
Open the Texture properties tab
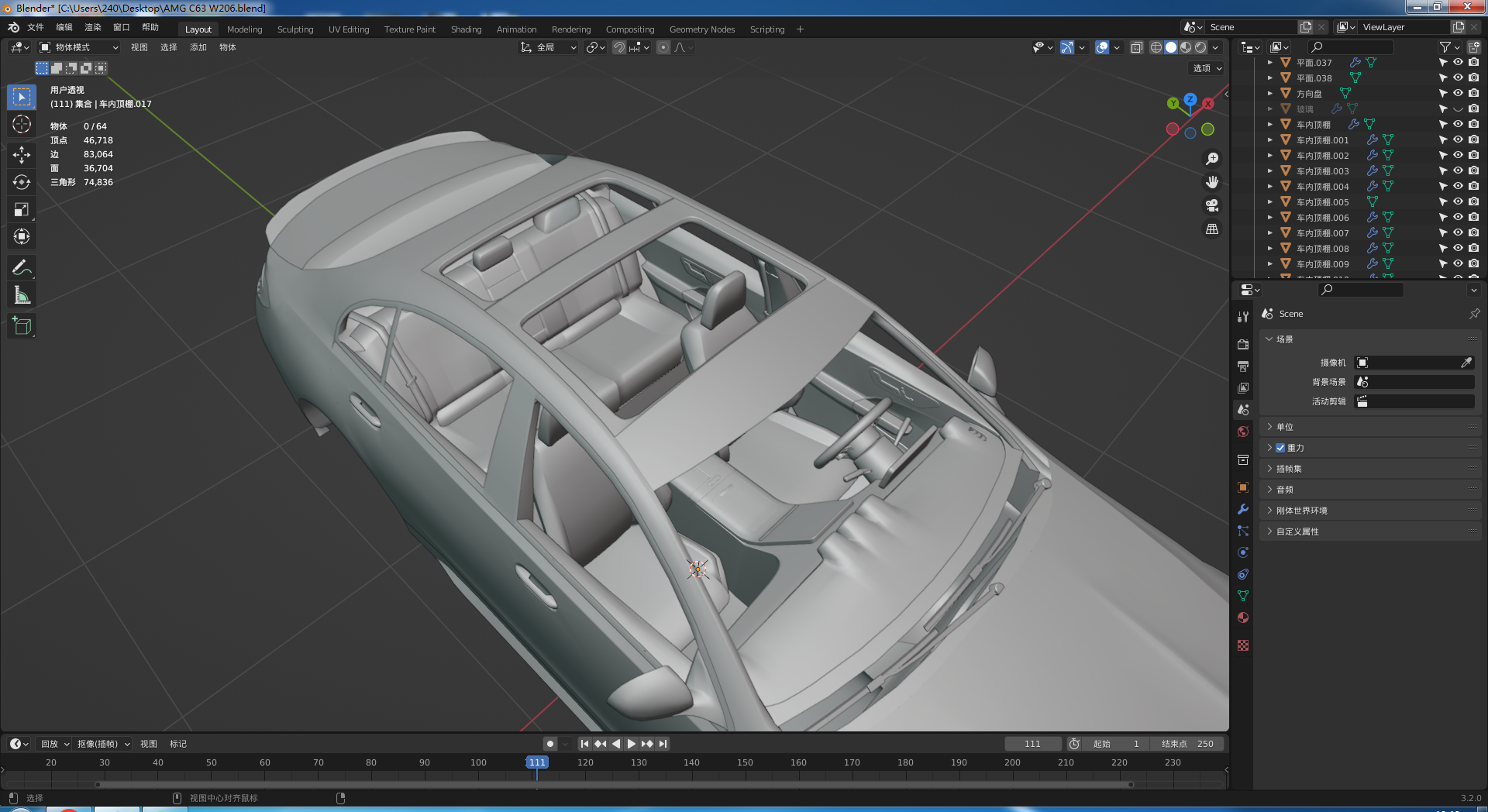point(1243,645)
